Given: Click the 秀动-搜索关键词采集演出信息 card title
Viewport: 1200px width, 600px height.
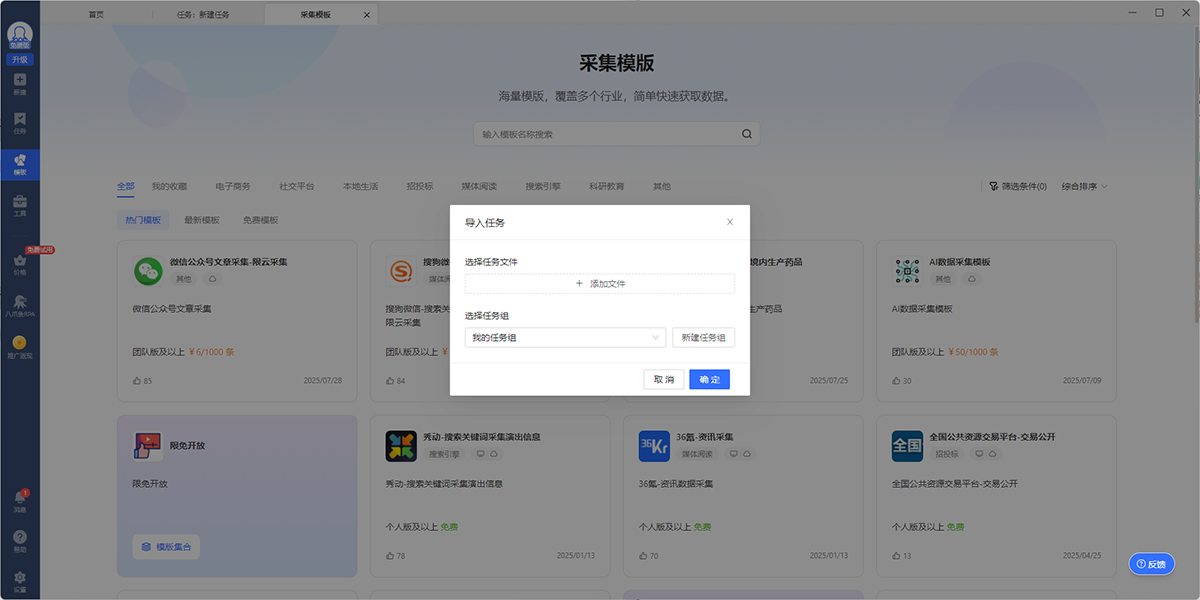Looking at the screenshot, I should click(x=482, y=437).
